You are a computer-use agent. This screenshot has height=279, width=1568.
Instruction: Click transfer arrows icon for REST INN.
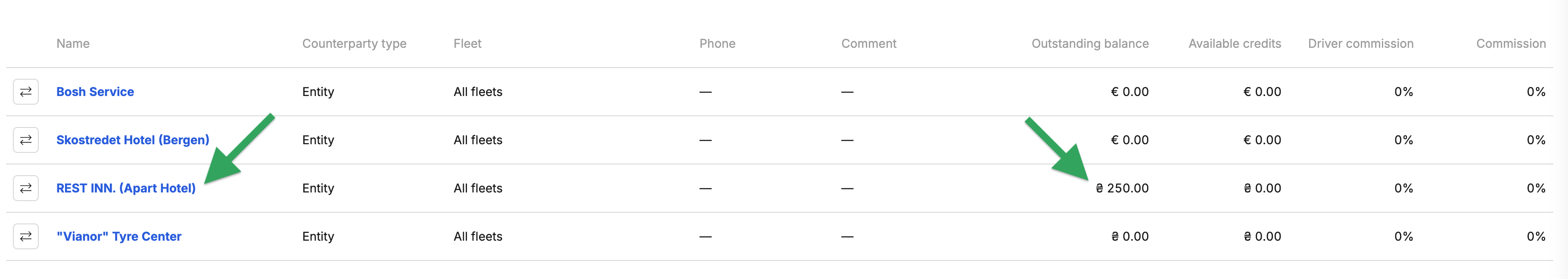25,189
